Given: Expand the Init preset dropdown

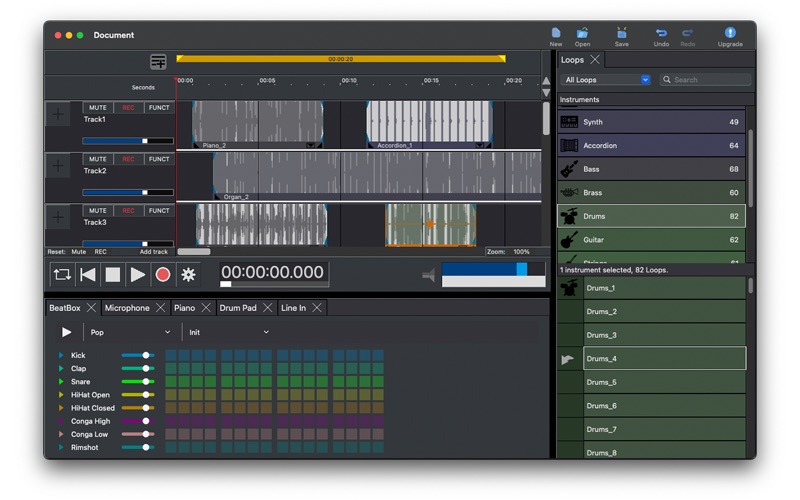Looking at the screenshot, I should [x=229, y=332].
